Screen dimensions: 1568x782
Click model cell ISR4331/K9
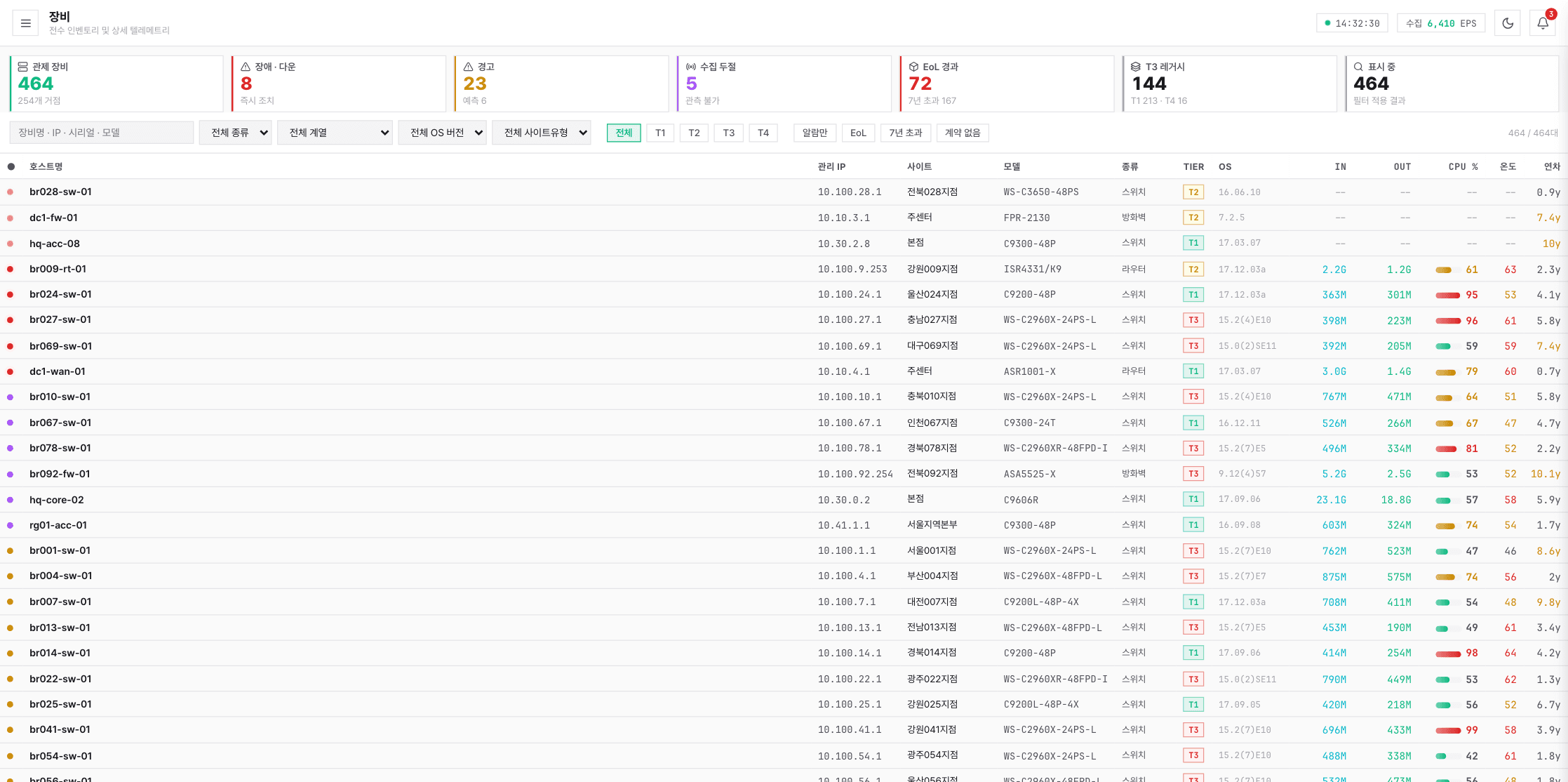tap(1032, 269)
